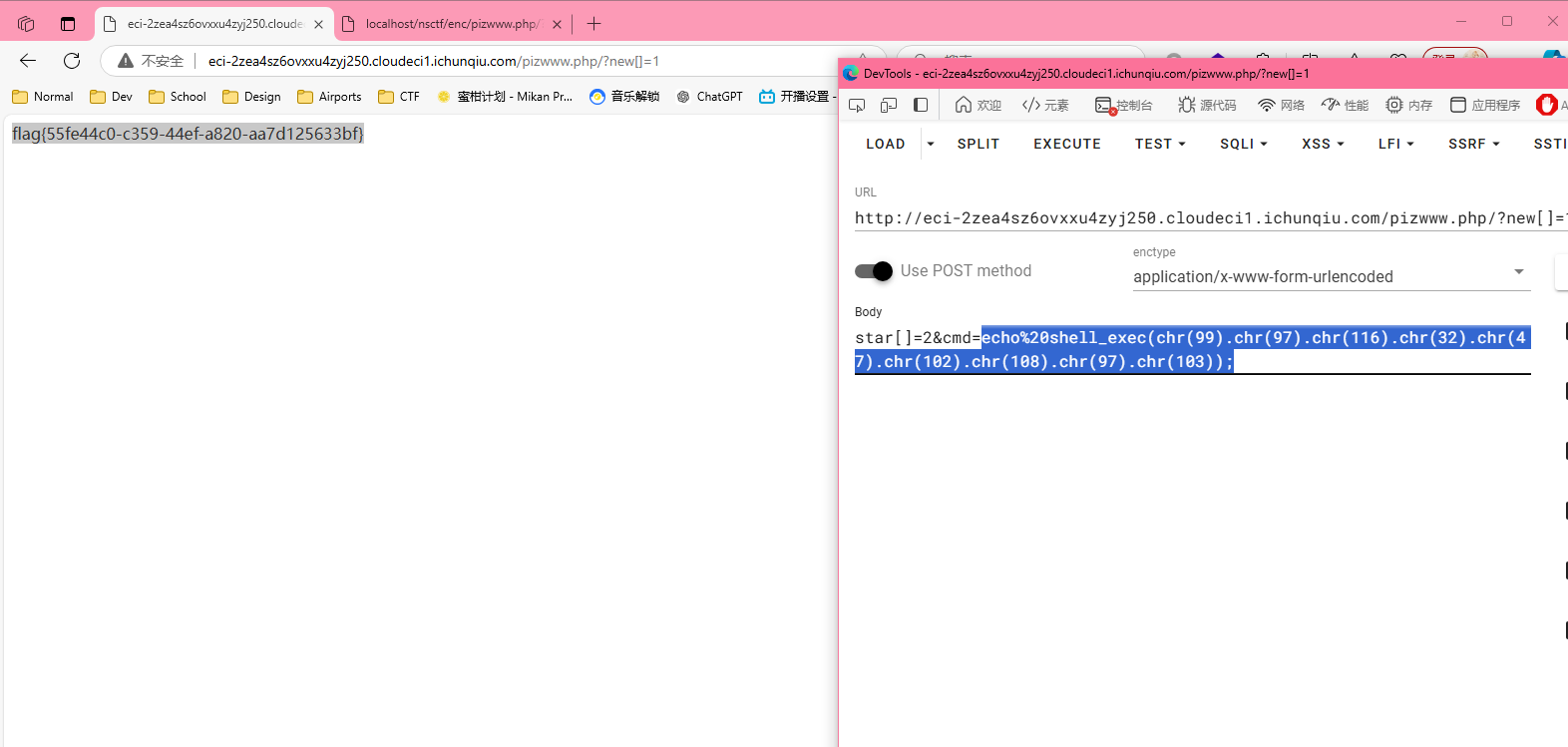Refresh the page with reload icon
1568x747 pixels.
click(72, 61)
